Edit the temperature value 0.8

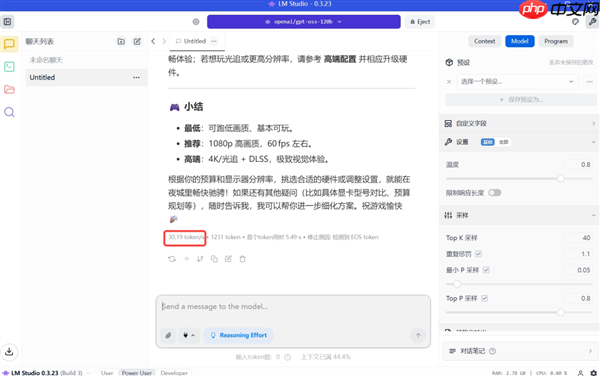point(578,165)
